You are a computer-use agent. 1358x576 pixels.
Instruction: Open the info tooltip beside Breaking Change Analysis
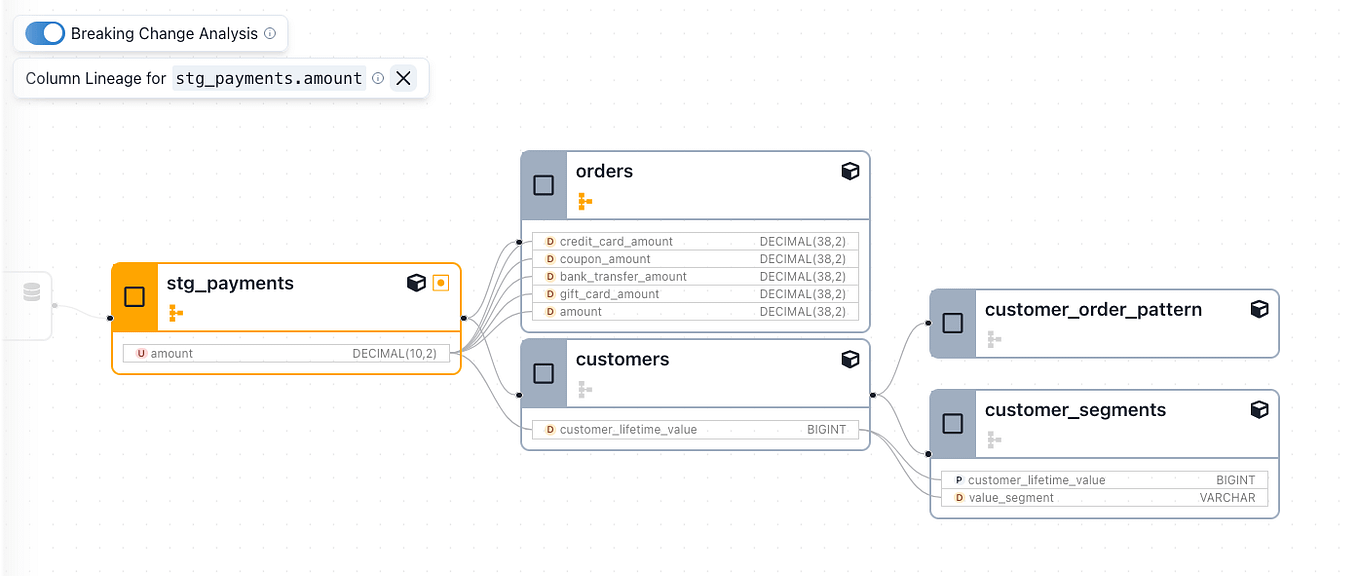coord(268,33)
